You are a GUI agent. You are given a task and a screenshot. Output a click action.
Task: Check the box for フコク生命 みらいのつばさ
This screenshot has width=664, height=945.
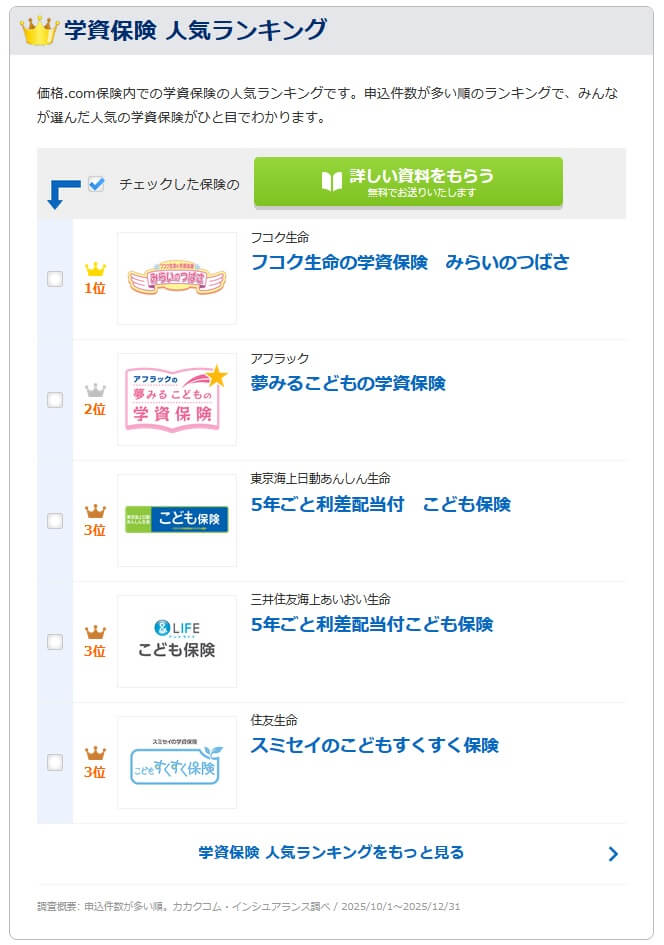(55, 279)
